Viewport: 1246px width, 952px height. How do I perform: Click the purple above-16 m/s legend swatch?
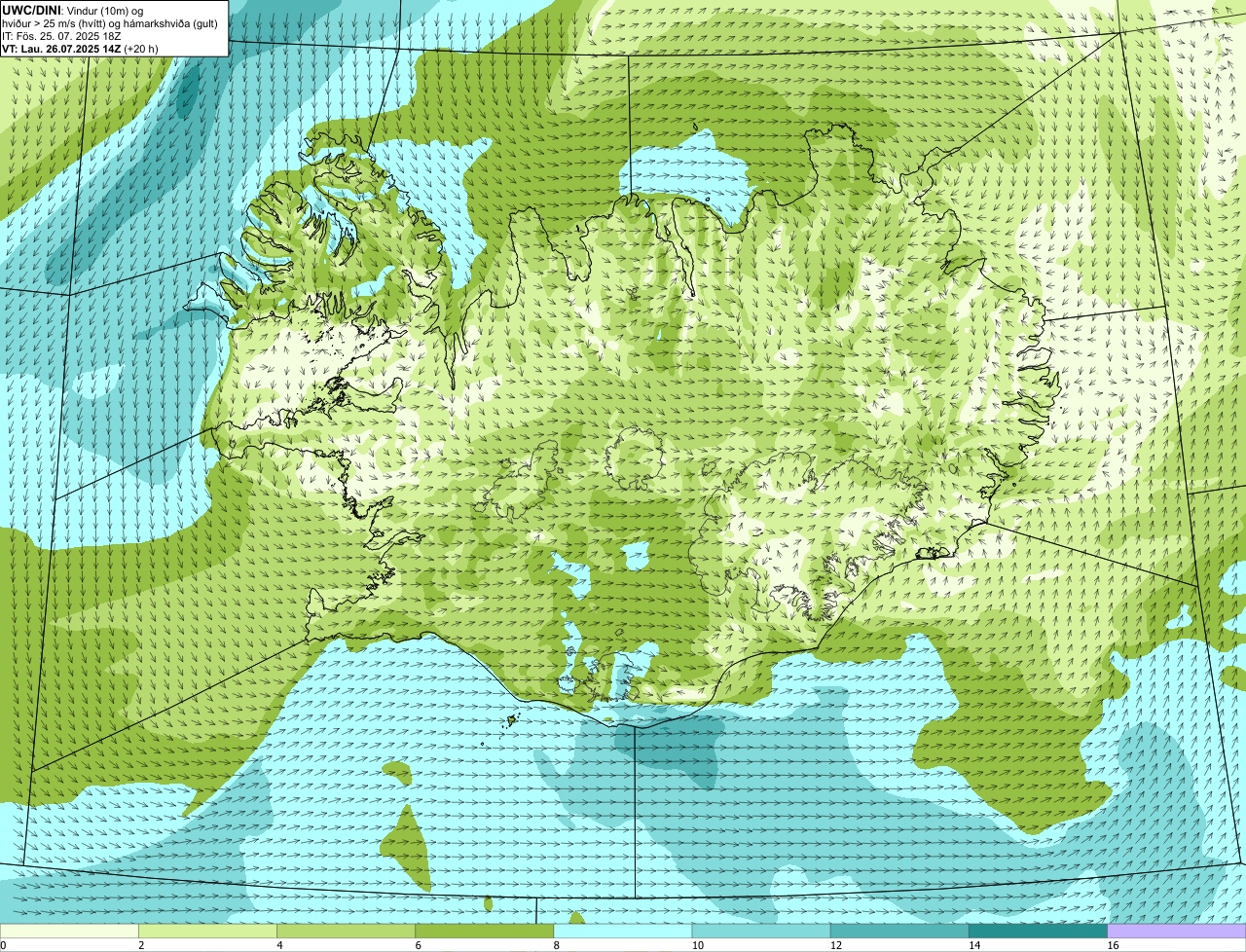(x=1177, y=932)
